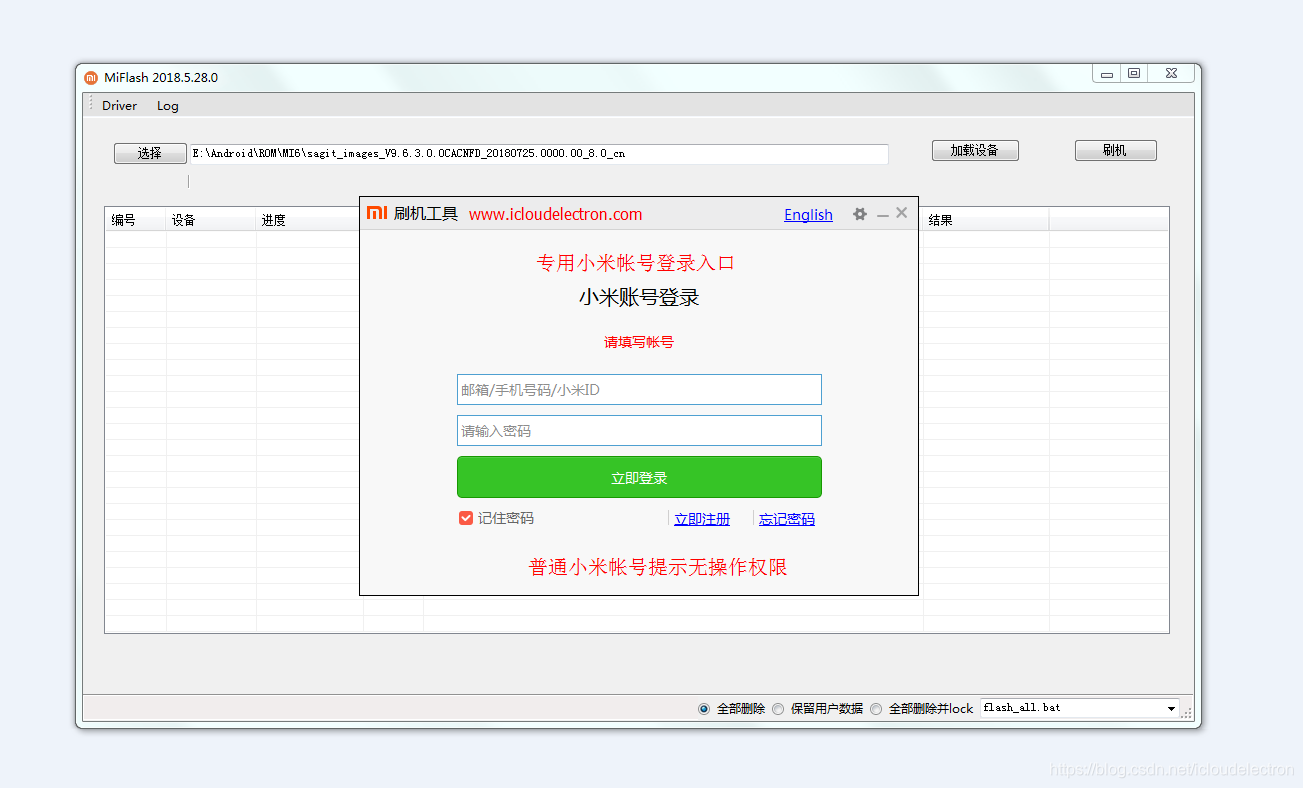Viewport: 1303px width, 788px height.
Task: Open the 忘记密码 link
Action: 787,519
